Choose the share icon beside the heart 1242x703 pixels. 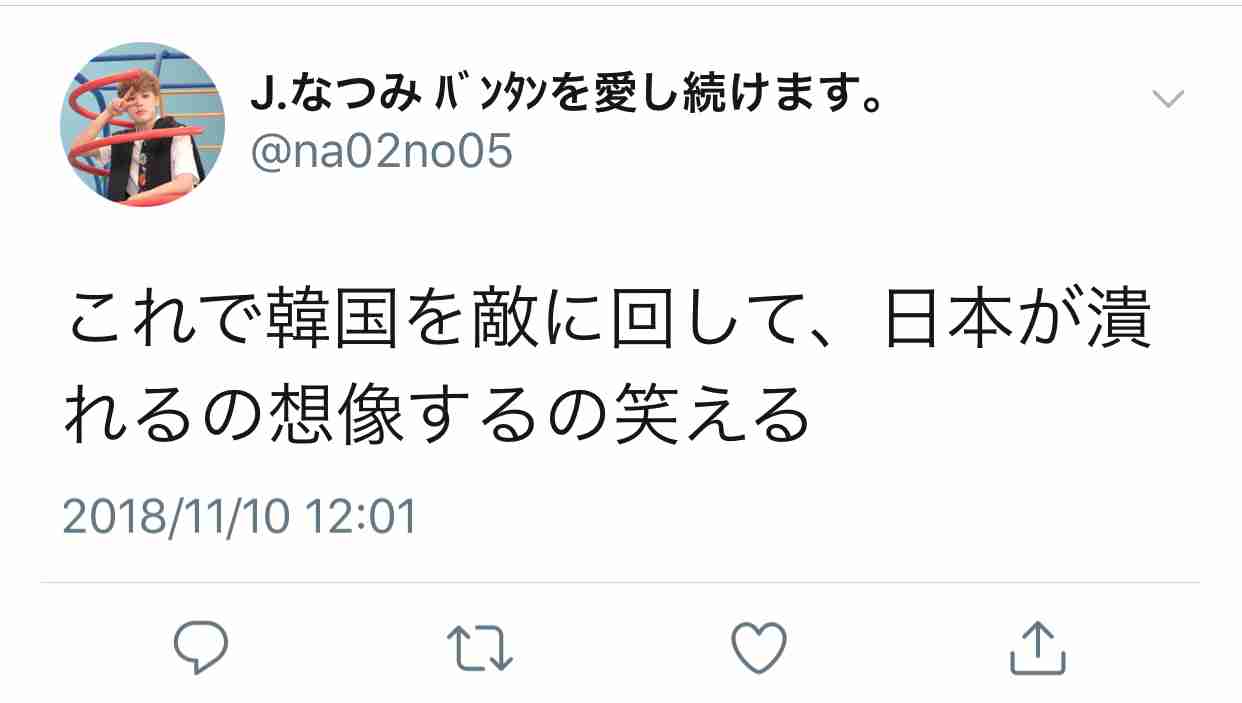(1038, 648)
